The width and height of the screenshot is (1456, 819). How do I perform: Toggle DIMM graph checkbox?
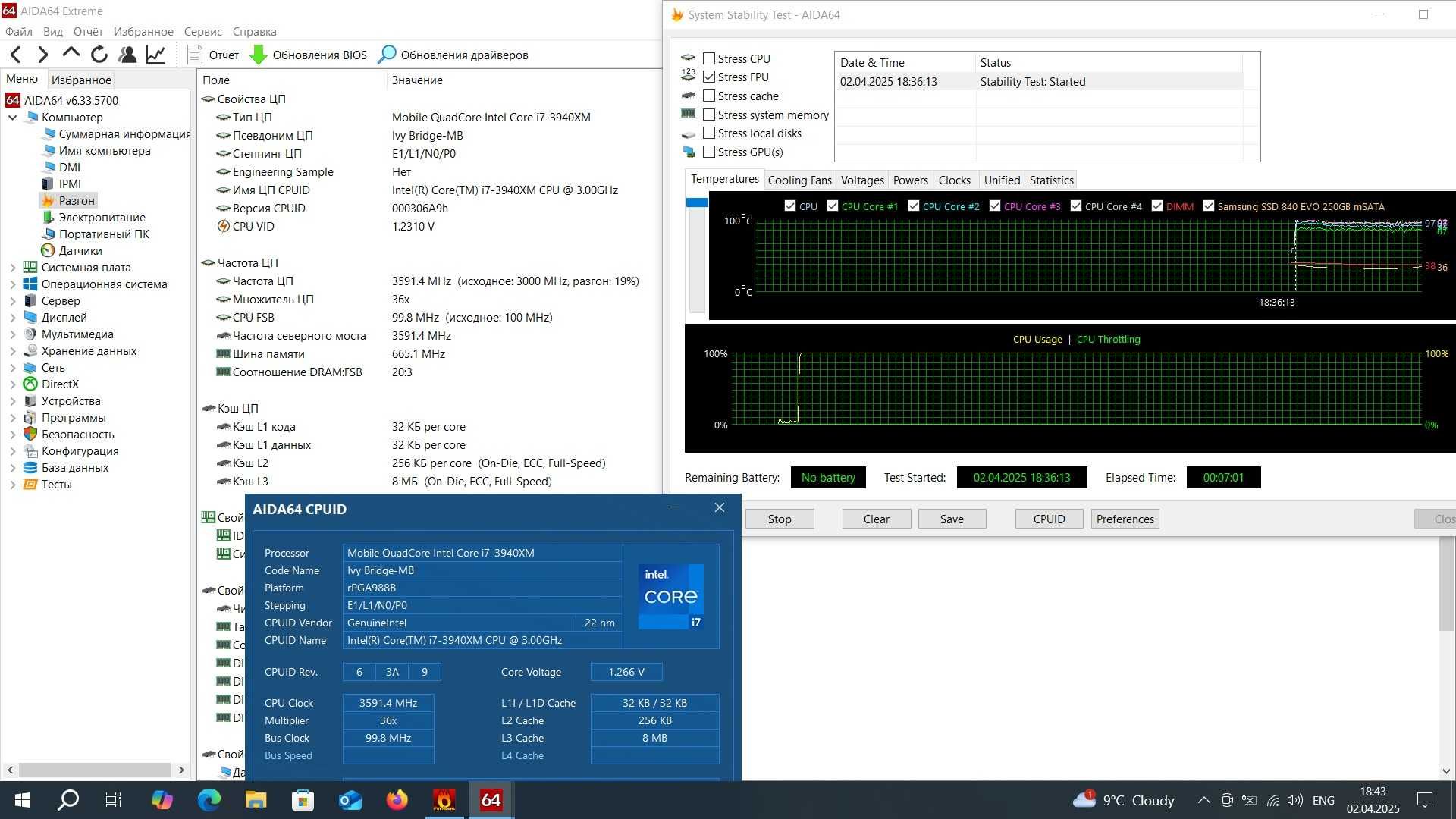click(x=1157, y=206)
